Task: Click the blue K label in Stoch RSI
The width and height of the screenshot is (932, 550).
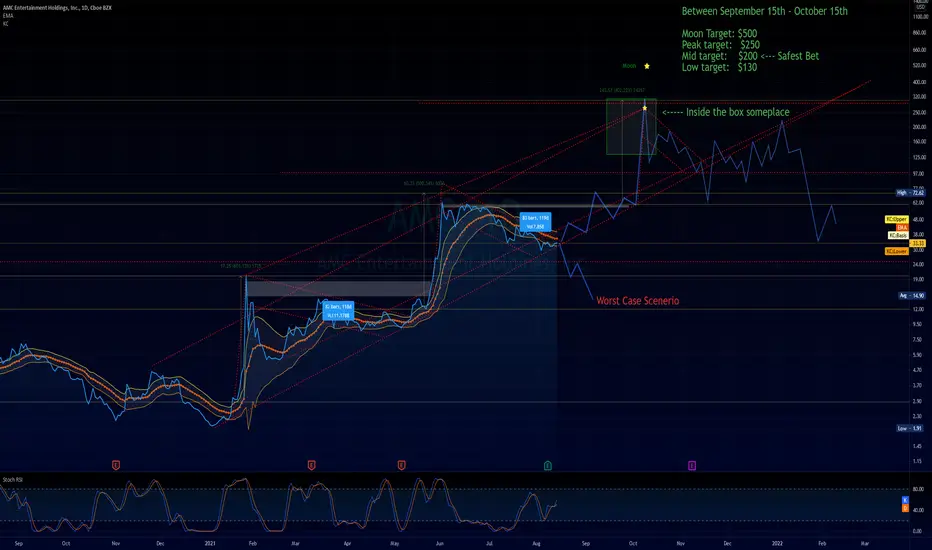Action: [x=905, y=500]
